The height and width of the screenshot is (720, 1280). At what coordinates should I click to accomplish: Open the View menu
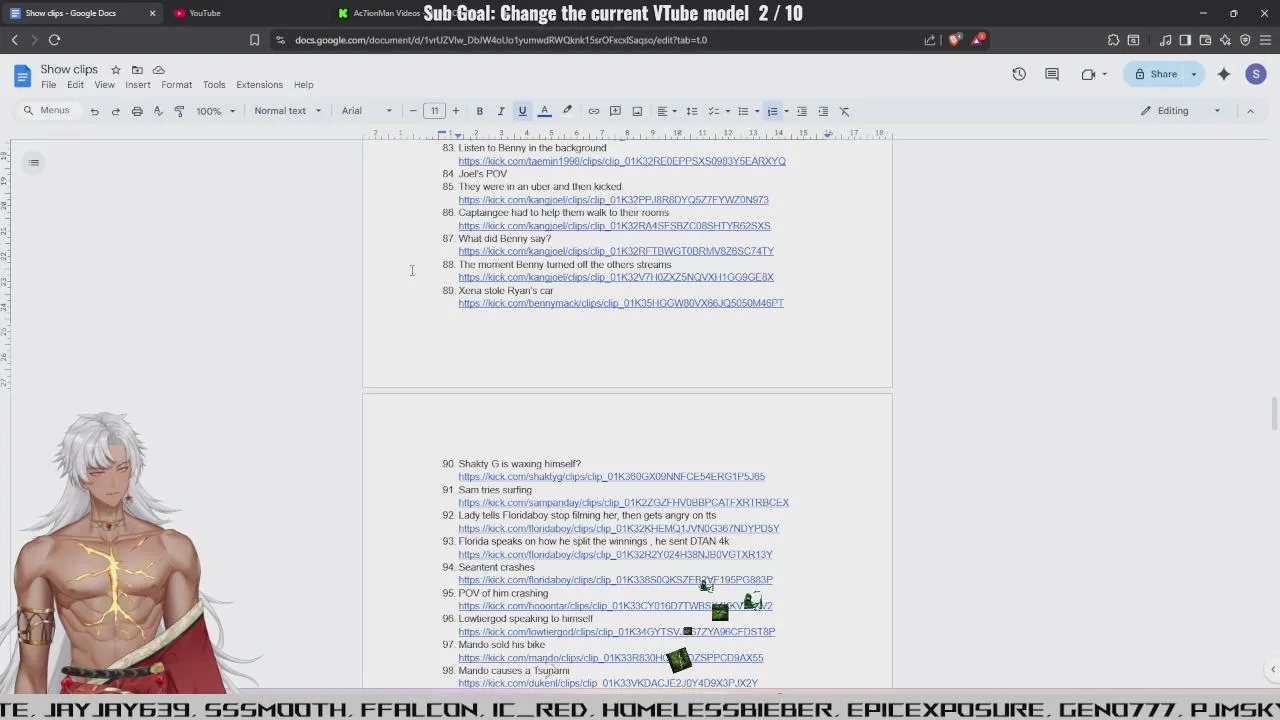(104, 85)
